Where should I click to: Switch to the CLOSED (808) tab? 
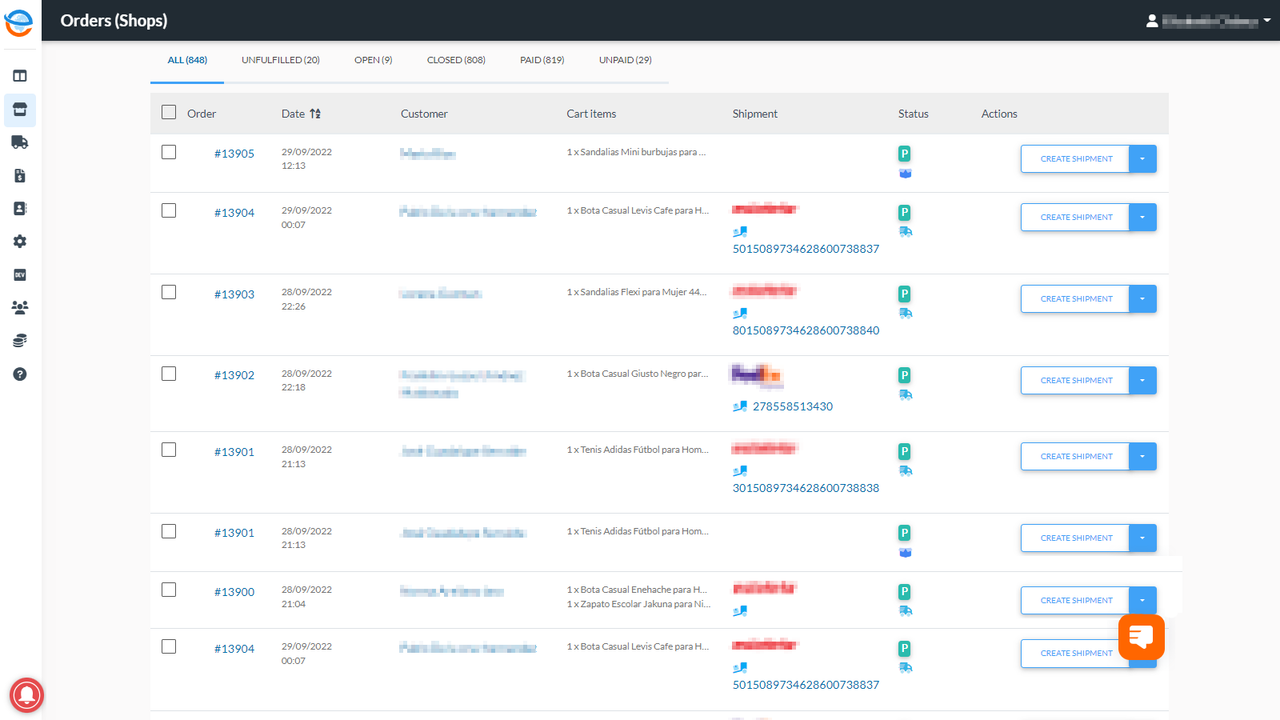coord(456,60)
